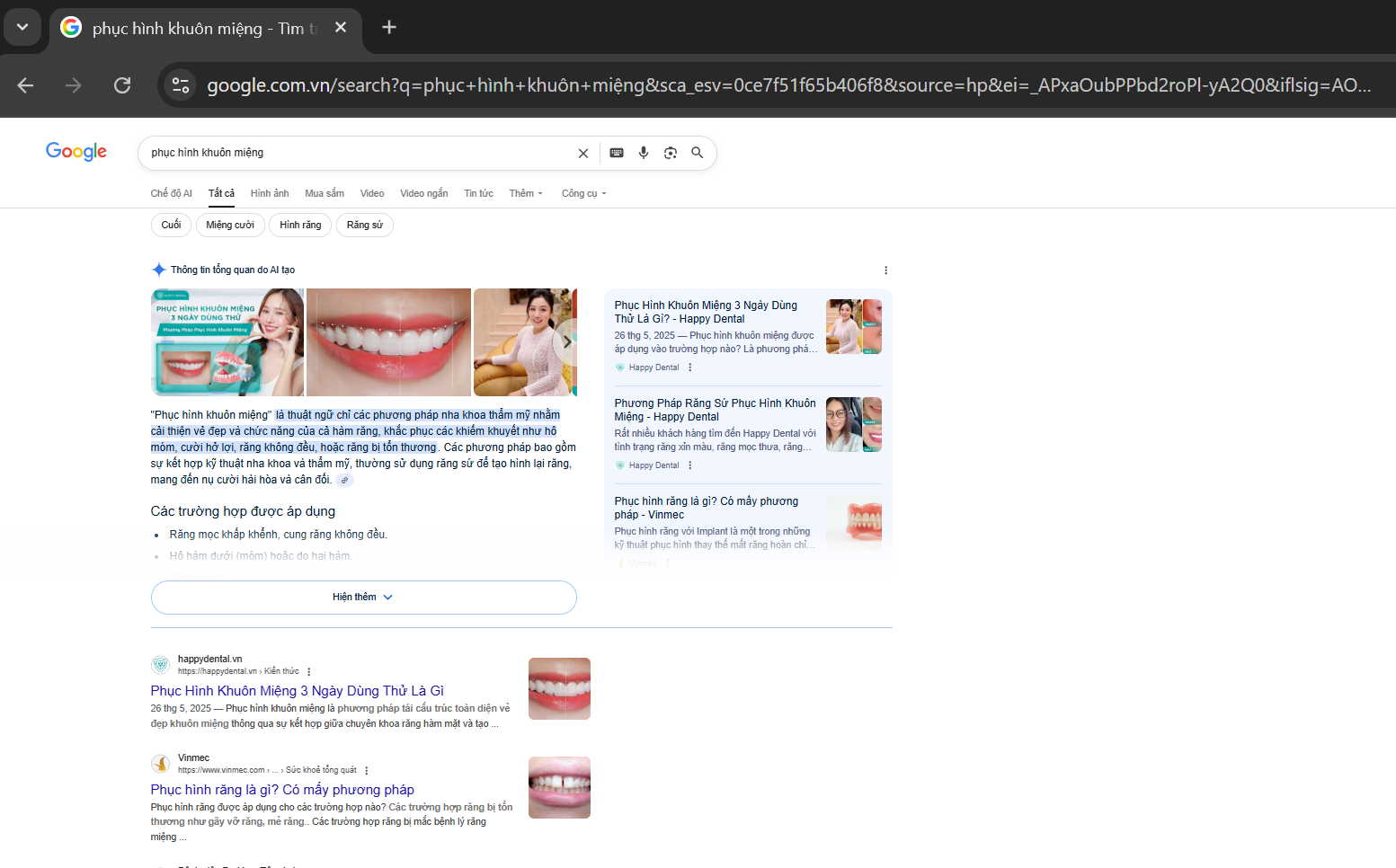Open Phục Hình Khuôn Miệng 3 Ngày result link
This screenshot has height=868, width=1396.
click(x=298, y=691)
